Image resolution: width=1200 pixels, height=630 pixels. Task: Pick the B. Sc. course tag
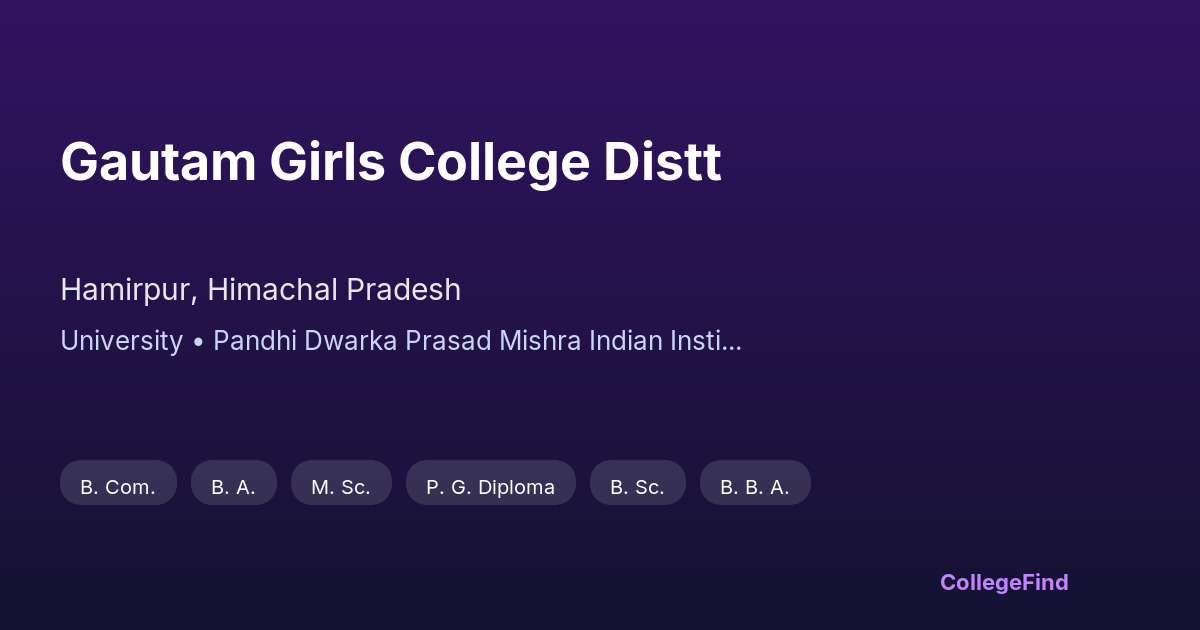(637, 487)
